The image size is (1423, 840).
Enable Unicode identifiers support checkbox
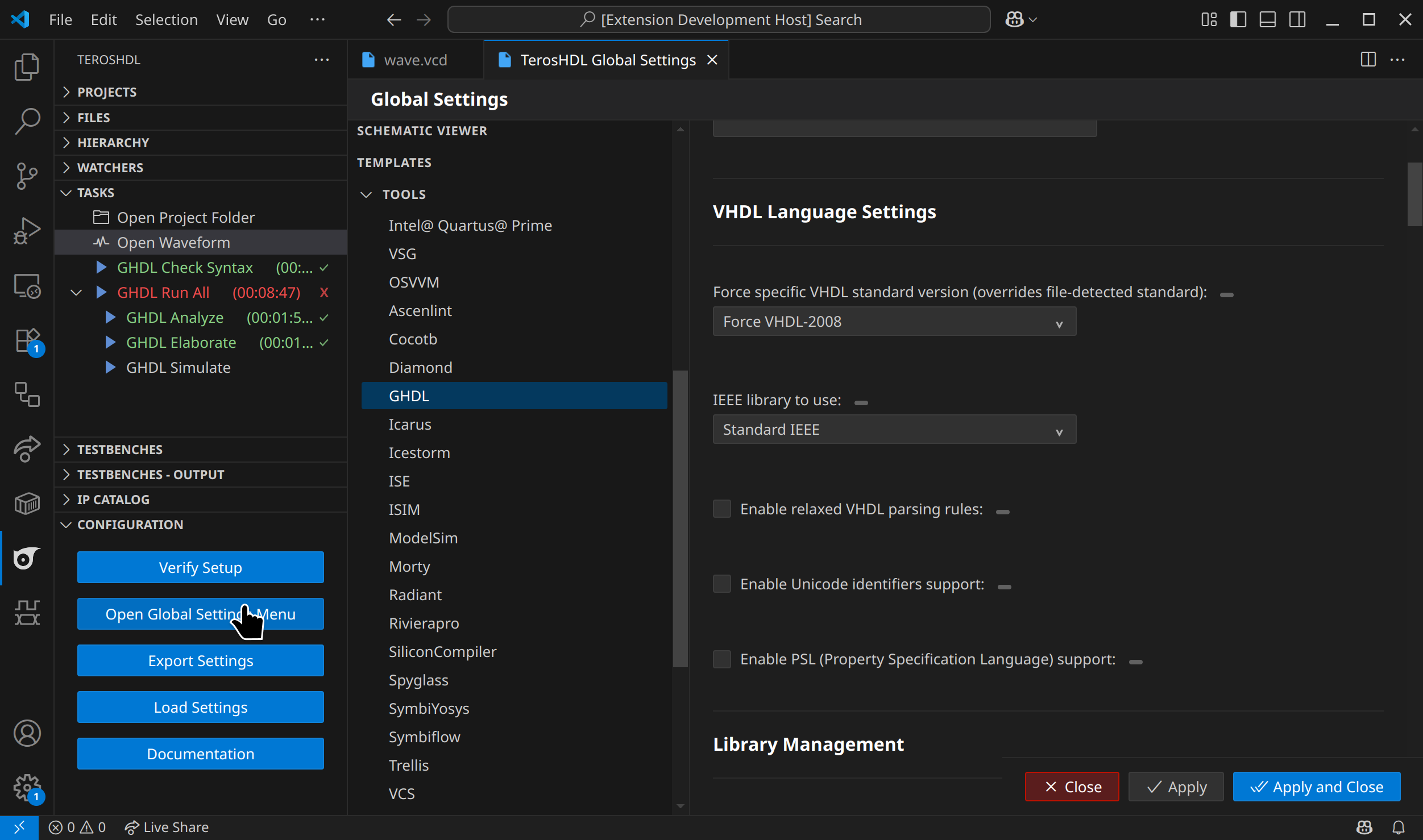pyautogui.click(x=722, y=584)
